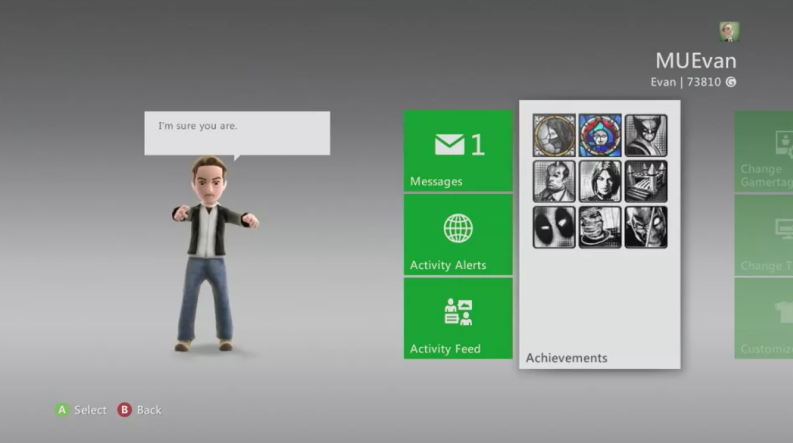Select the hooded masked face achievement thumbnail
The height and width of the screenshot is (443, 793).
[554, 136]
